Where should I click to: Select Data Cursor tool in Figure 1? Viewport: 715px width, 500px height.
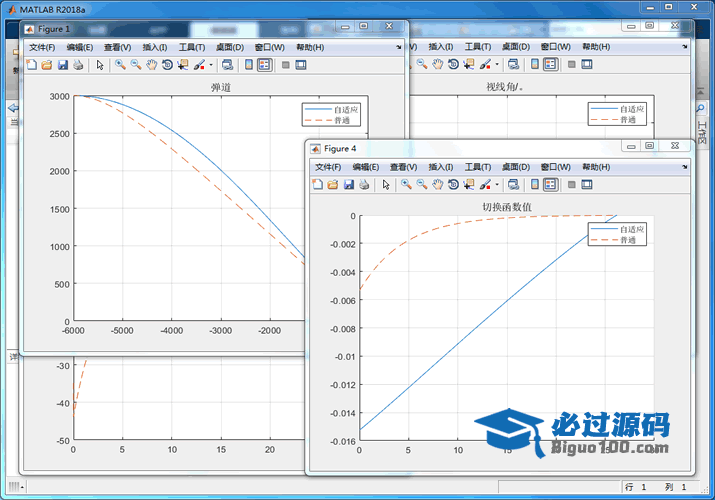[x=183, y=65]
